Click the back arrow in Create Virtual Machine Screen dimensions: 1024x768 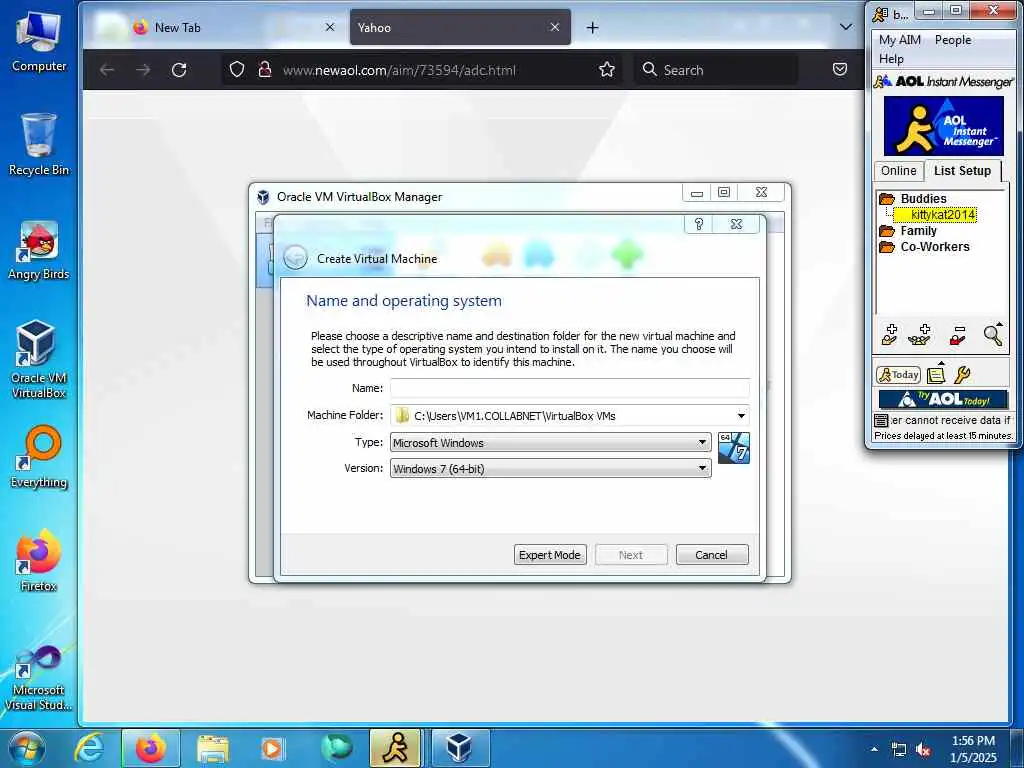point(295,258)
